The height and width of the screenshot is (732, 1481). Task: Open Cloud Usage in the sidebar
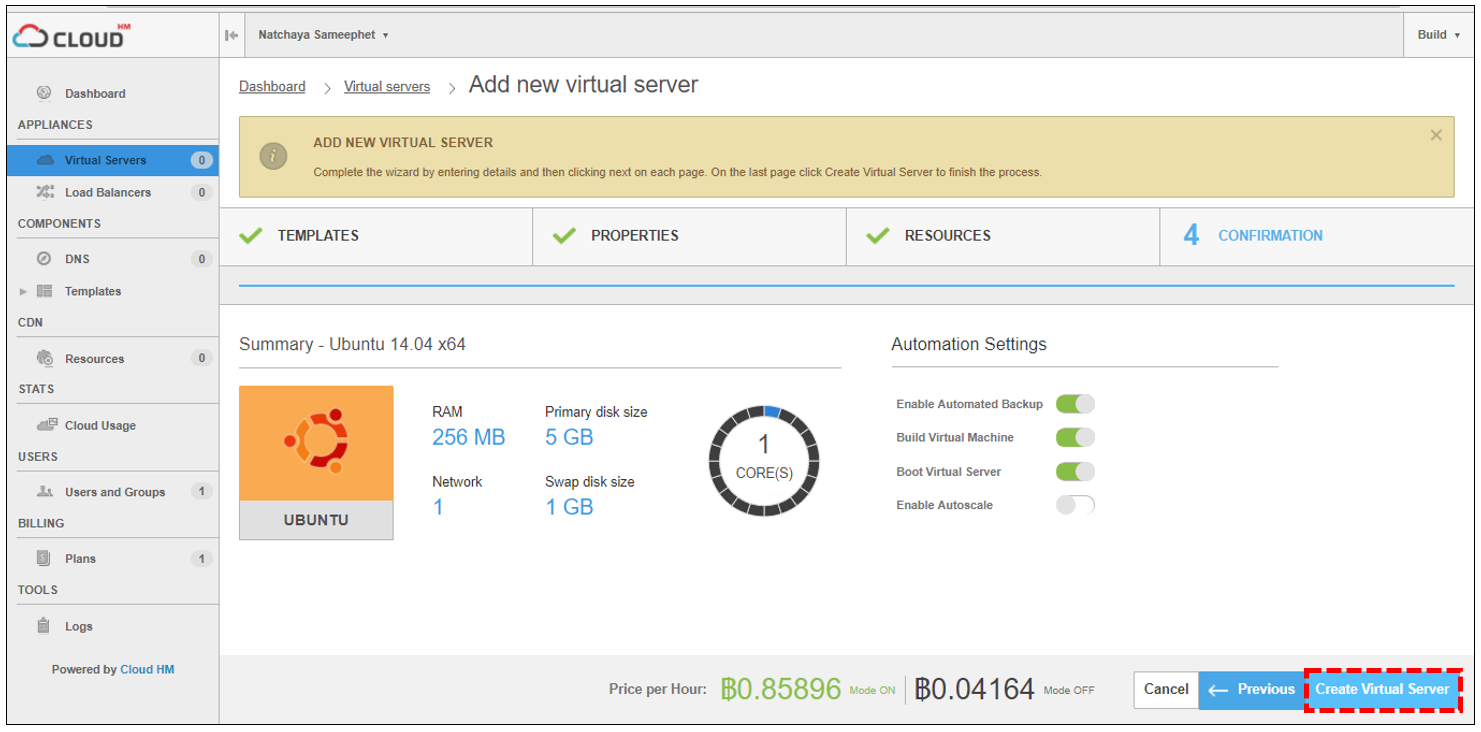click(112, 425)
